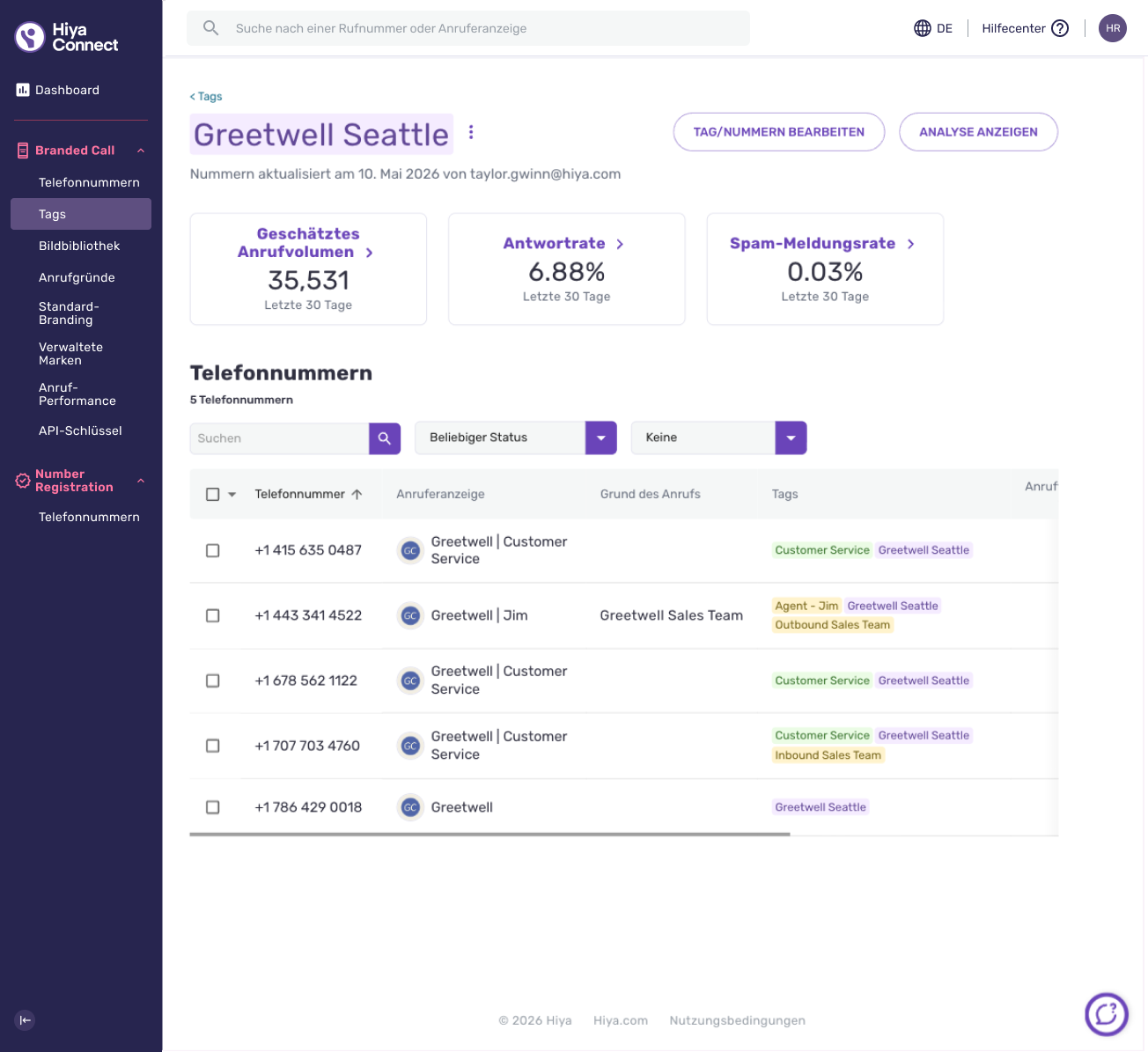
Task: Open Anruf-Performance in the sidebar
Action: [x=77, y=394]
